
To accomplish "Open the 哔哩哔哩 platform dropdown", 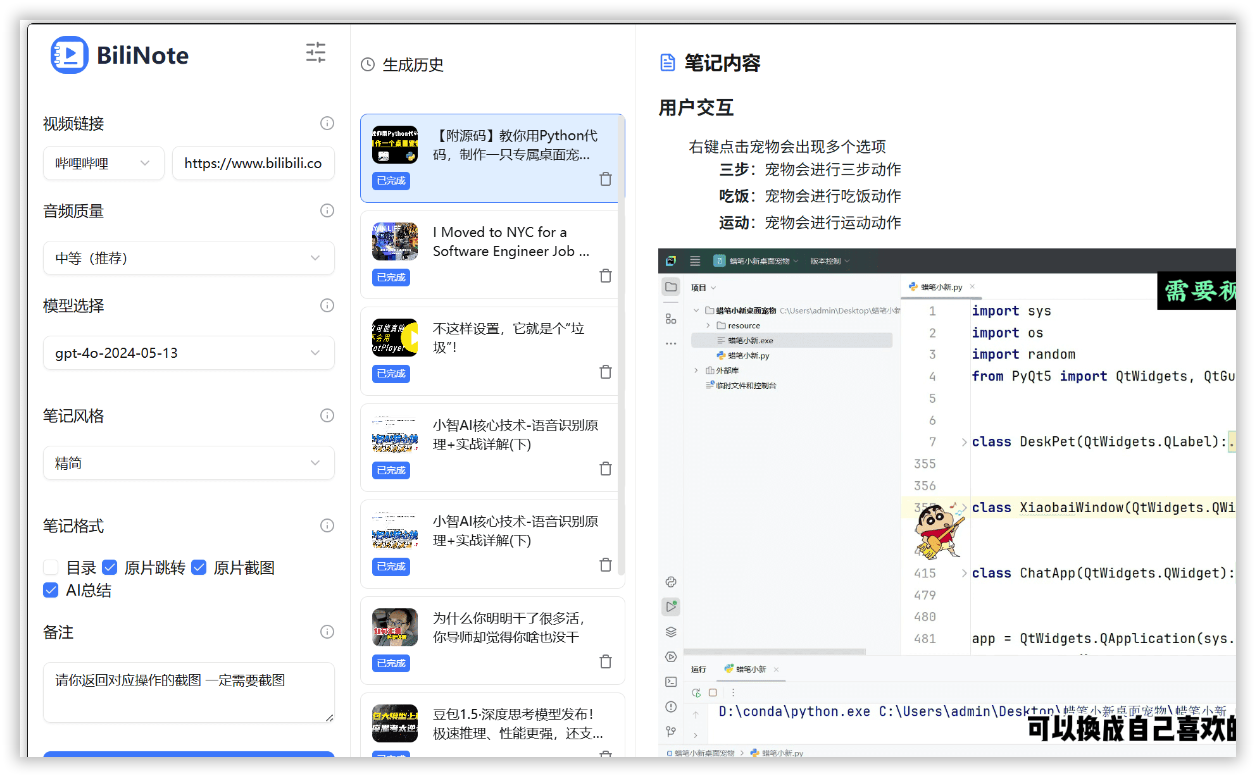I will click(104, 163).
